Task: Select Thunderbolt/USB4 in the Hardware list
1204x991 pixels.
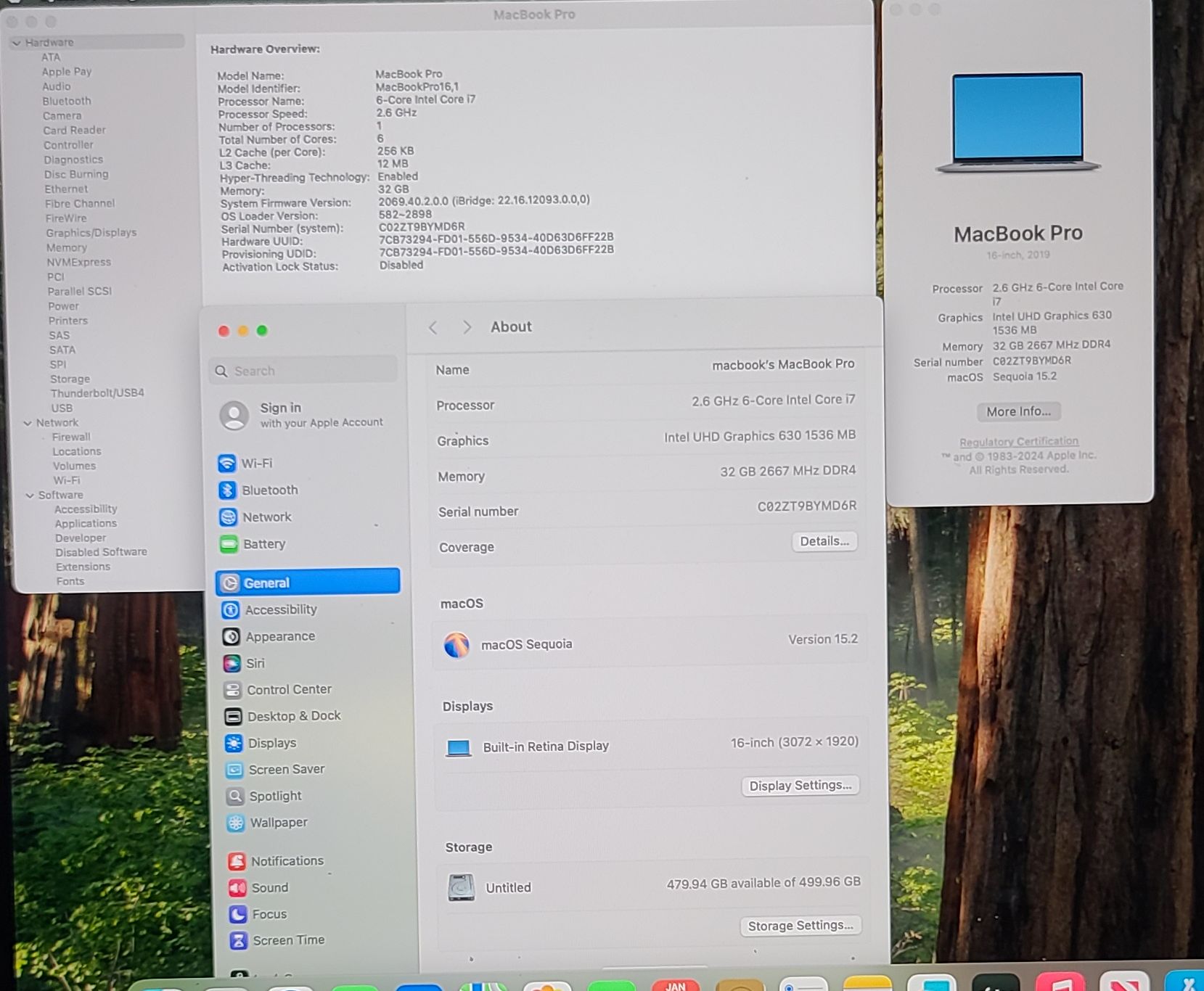Action: (x=97, y=393)
